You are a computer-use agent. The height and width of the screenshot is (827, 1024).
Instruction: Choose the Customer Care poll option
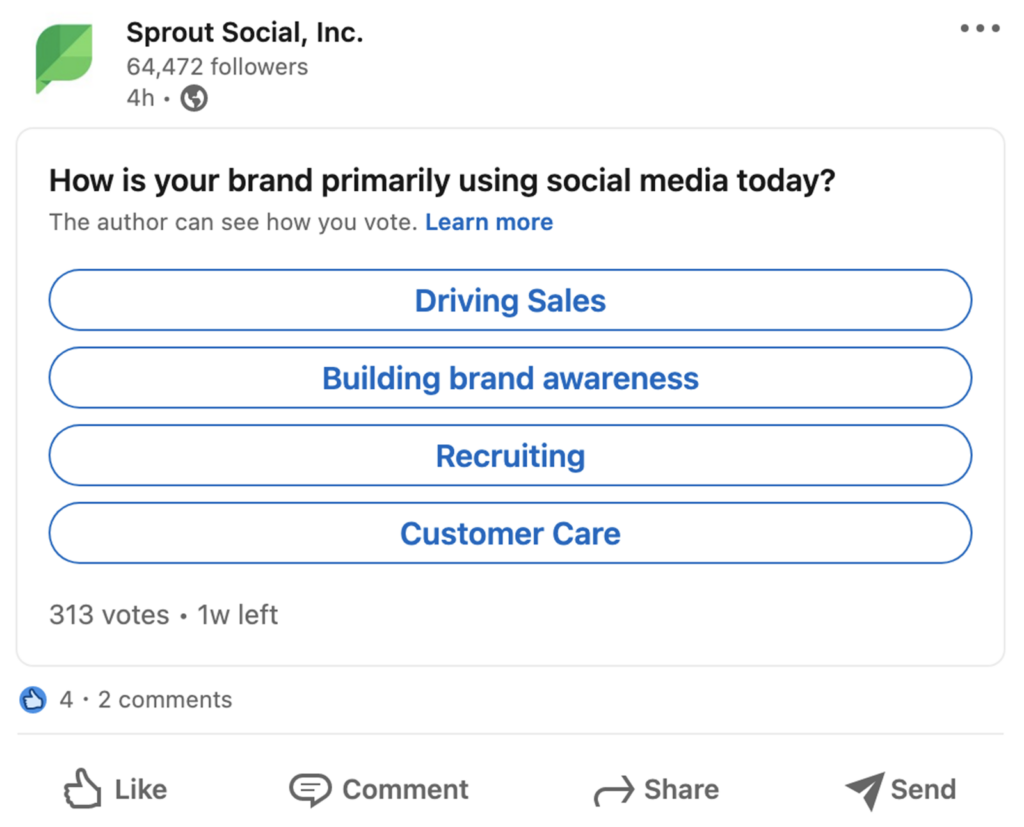tap(510, 533)
